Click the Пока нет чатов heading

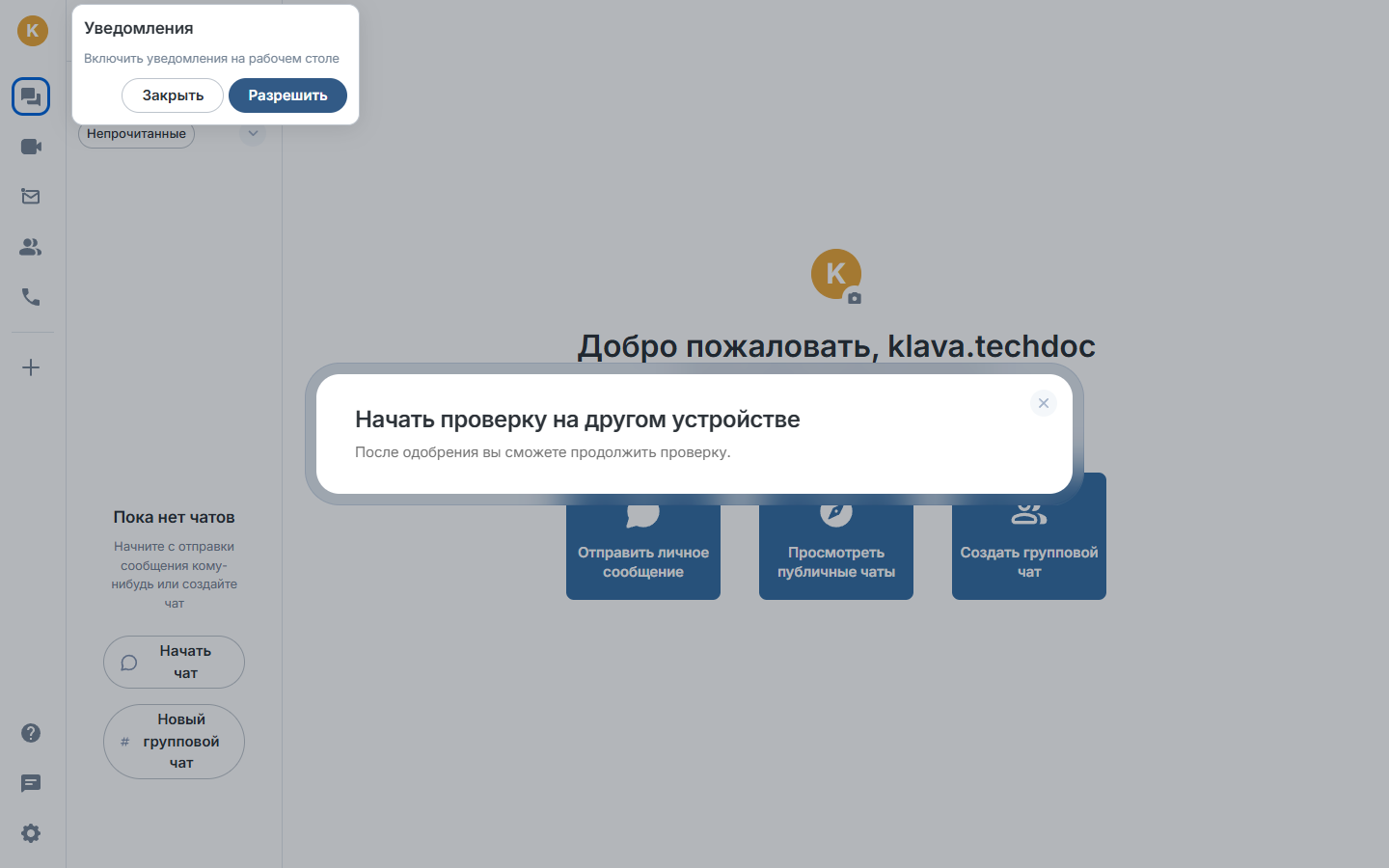174,518
